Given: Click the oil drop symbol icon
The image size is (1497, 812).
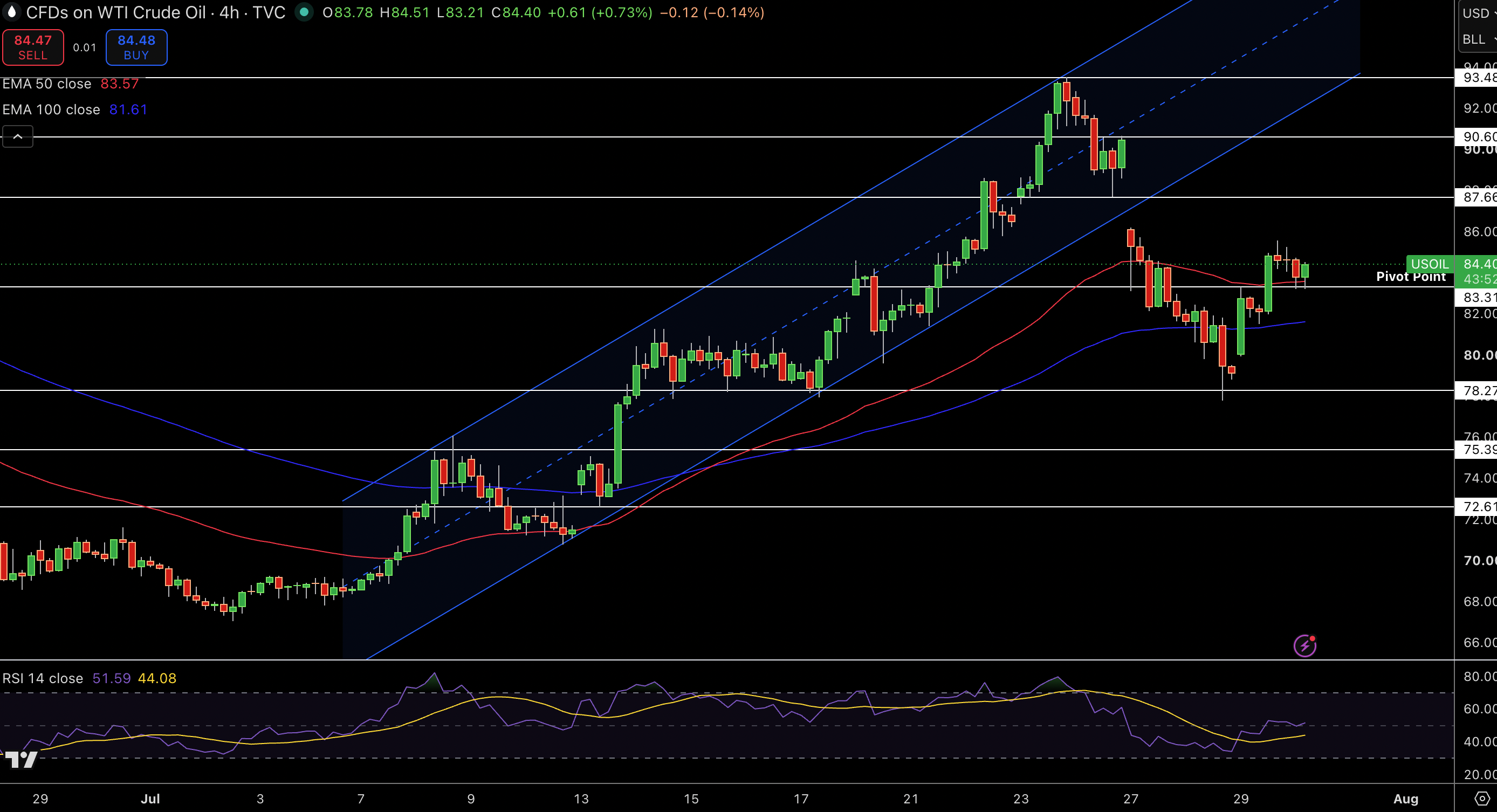Looking at the screenshot, I should coord(12,12).
